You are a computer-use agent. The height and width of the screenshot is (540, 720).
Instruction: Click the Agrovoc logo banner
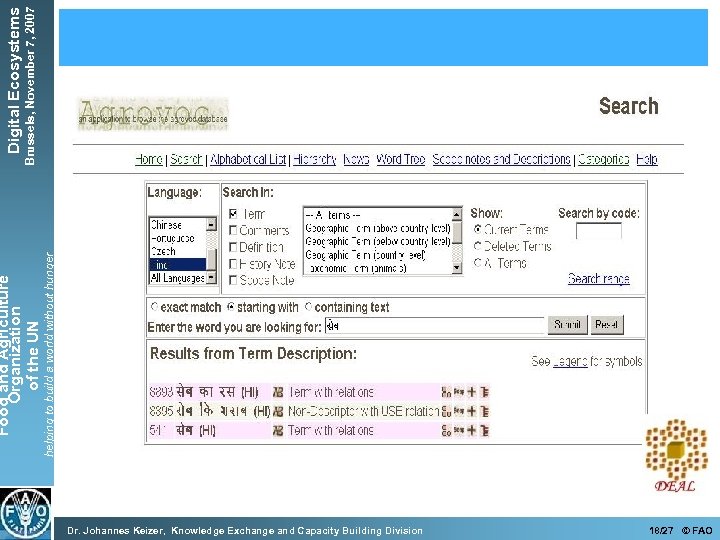point(153,114)
